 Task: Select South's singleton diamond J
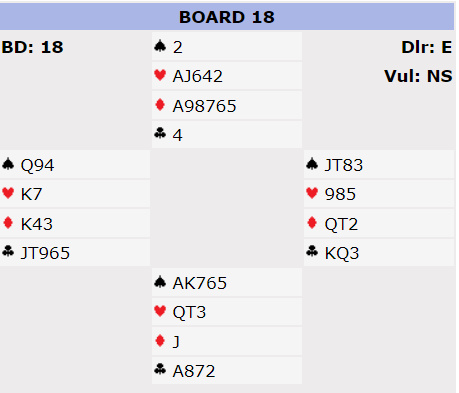pyautogui.click(x=176, y=342)
